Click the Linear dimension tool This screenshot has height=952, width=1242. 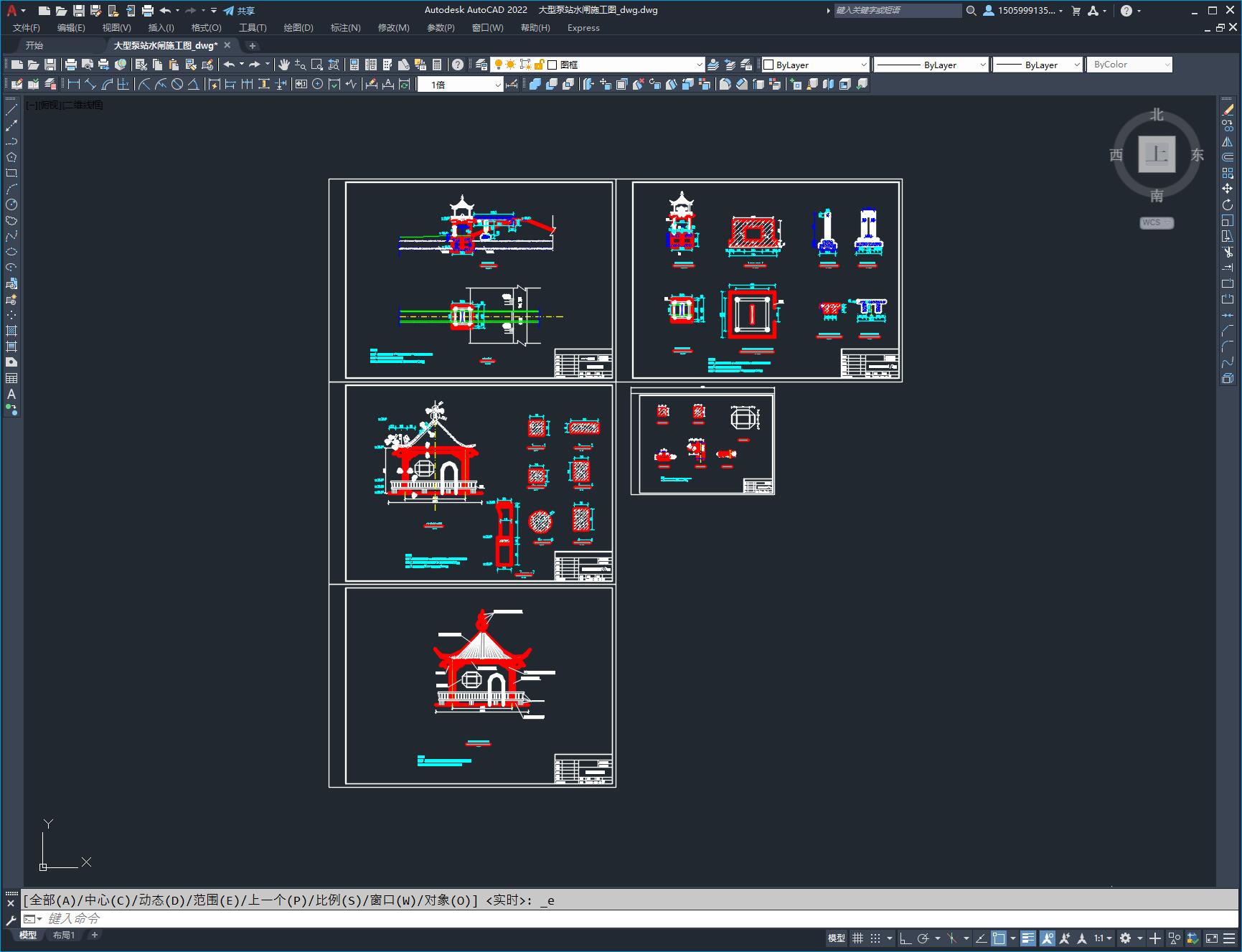coord(73,84)
